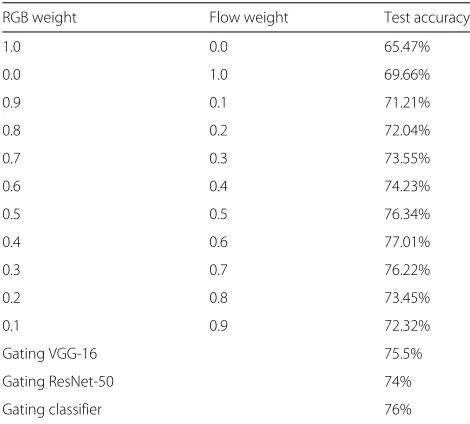The height and width of the screenshot is (424, 470).
Task: Click the 74.23% accuracy value
Action: 407,186
